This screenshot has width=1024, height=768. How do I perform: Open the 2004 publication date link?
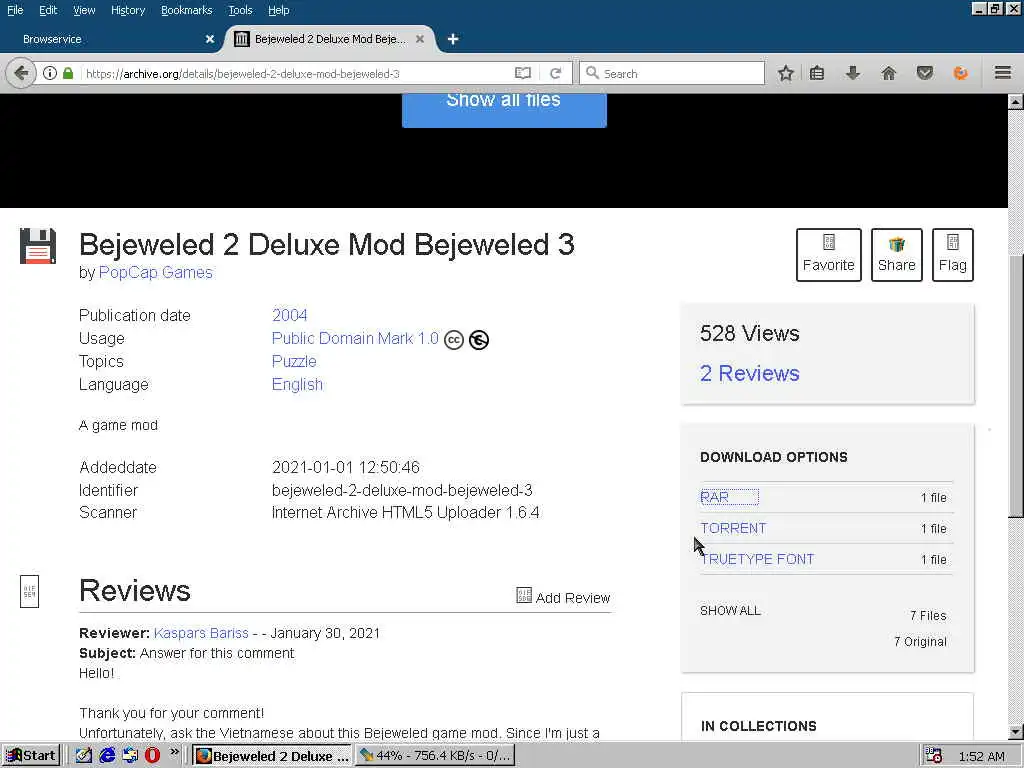tap(289, 315)
